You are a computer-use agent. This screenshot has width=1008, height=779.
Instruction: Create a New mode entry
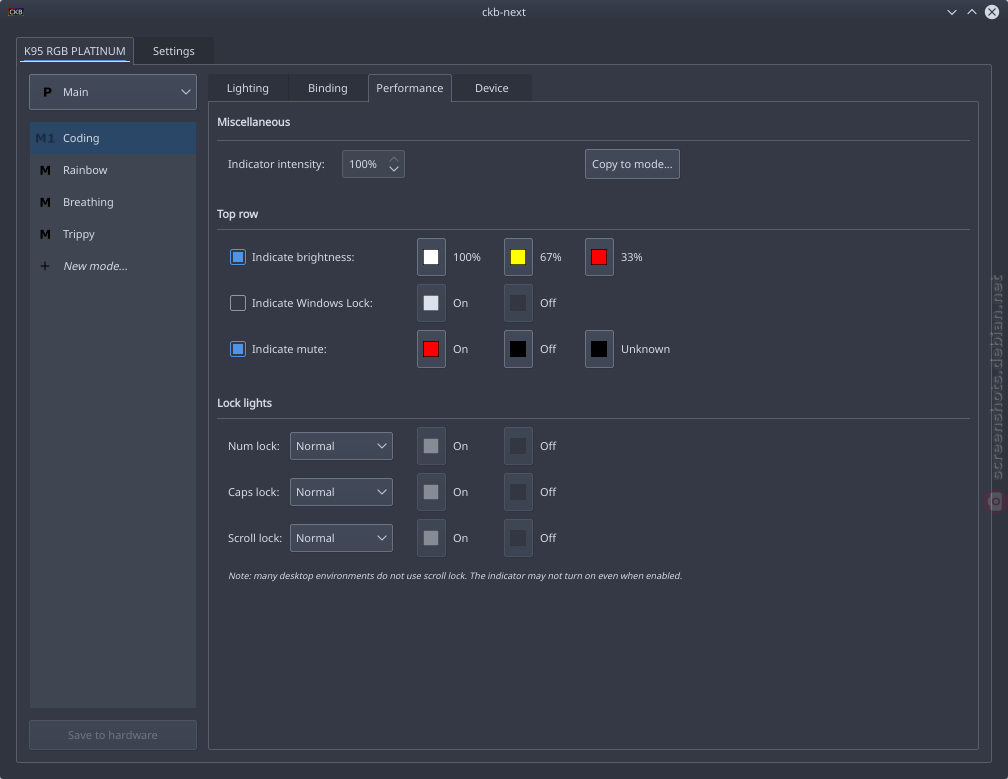[113, 266]
